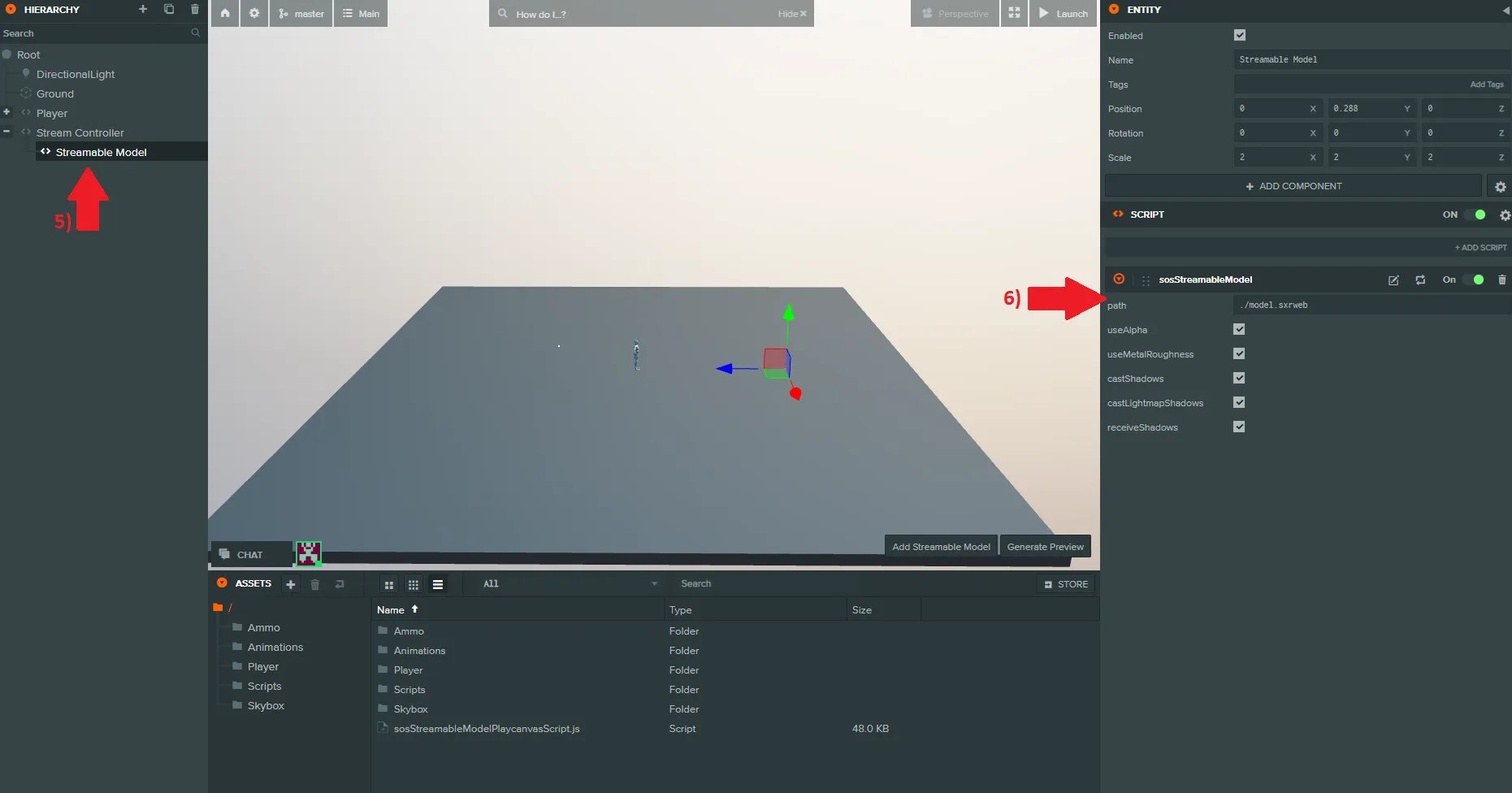Open the All asset type filter dropdown

click(570, 584)
